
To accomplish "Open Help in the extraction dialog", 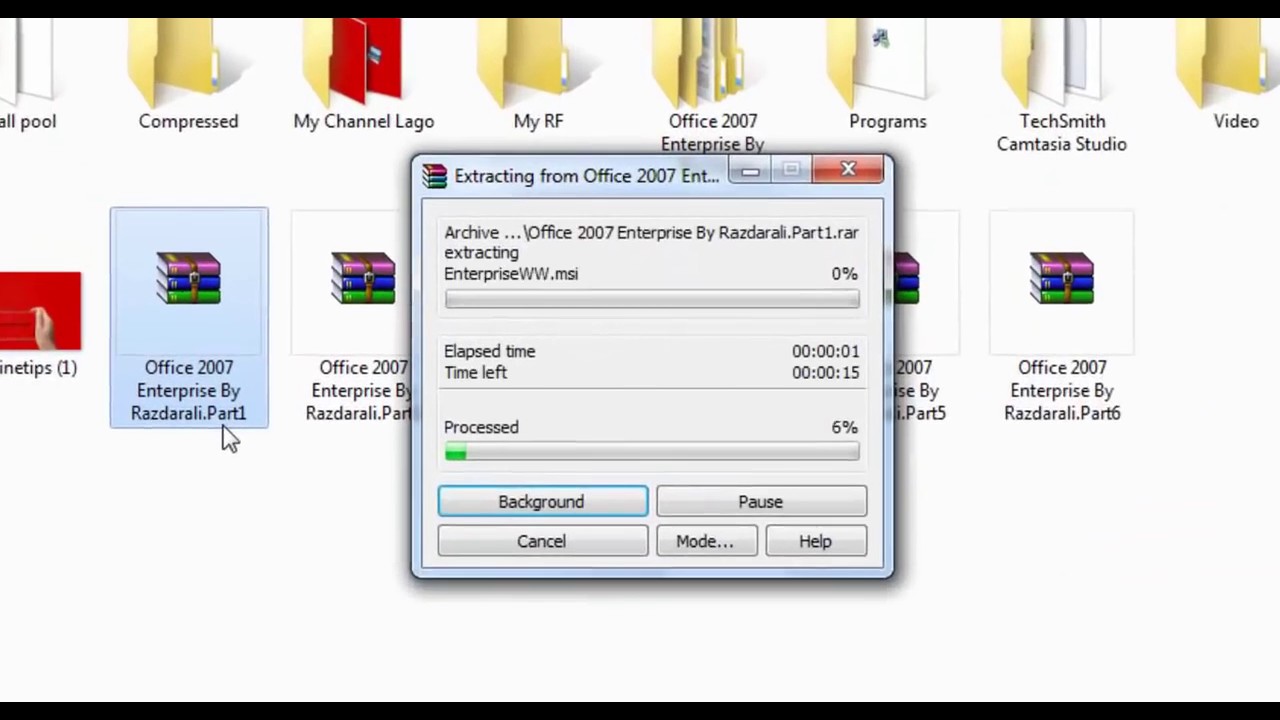I will pos(816,541).
